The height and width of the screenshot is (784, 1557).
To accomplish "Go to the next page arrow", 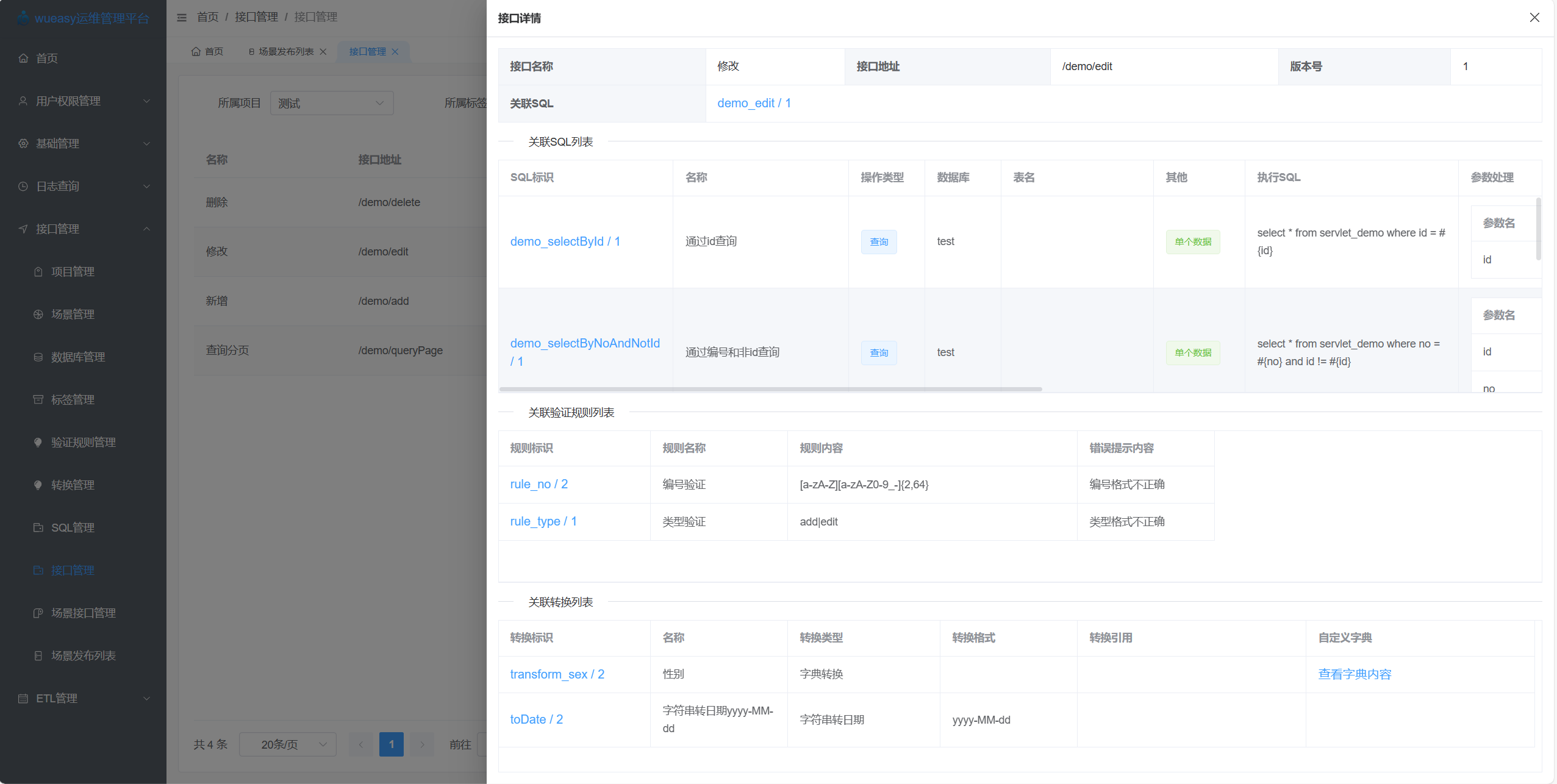I will [x=422, y=744].
